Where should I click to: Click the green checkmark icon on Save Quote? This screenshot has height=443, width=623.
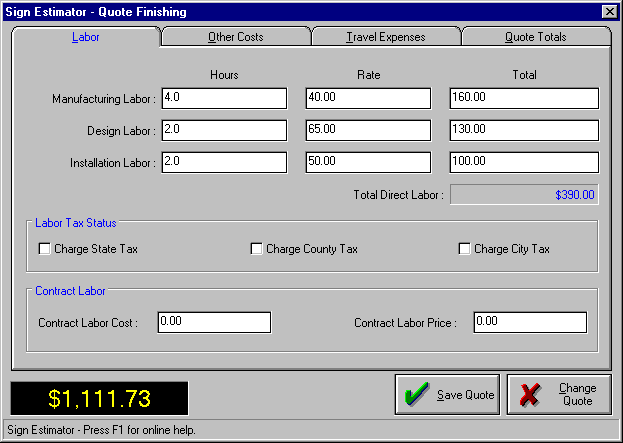pos(418,395)
